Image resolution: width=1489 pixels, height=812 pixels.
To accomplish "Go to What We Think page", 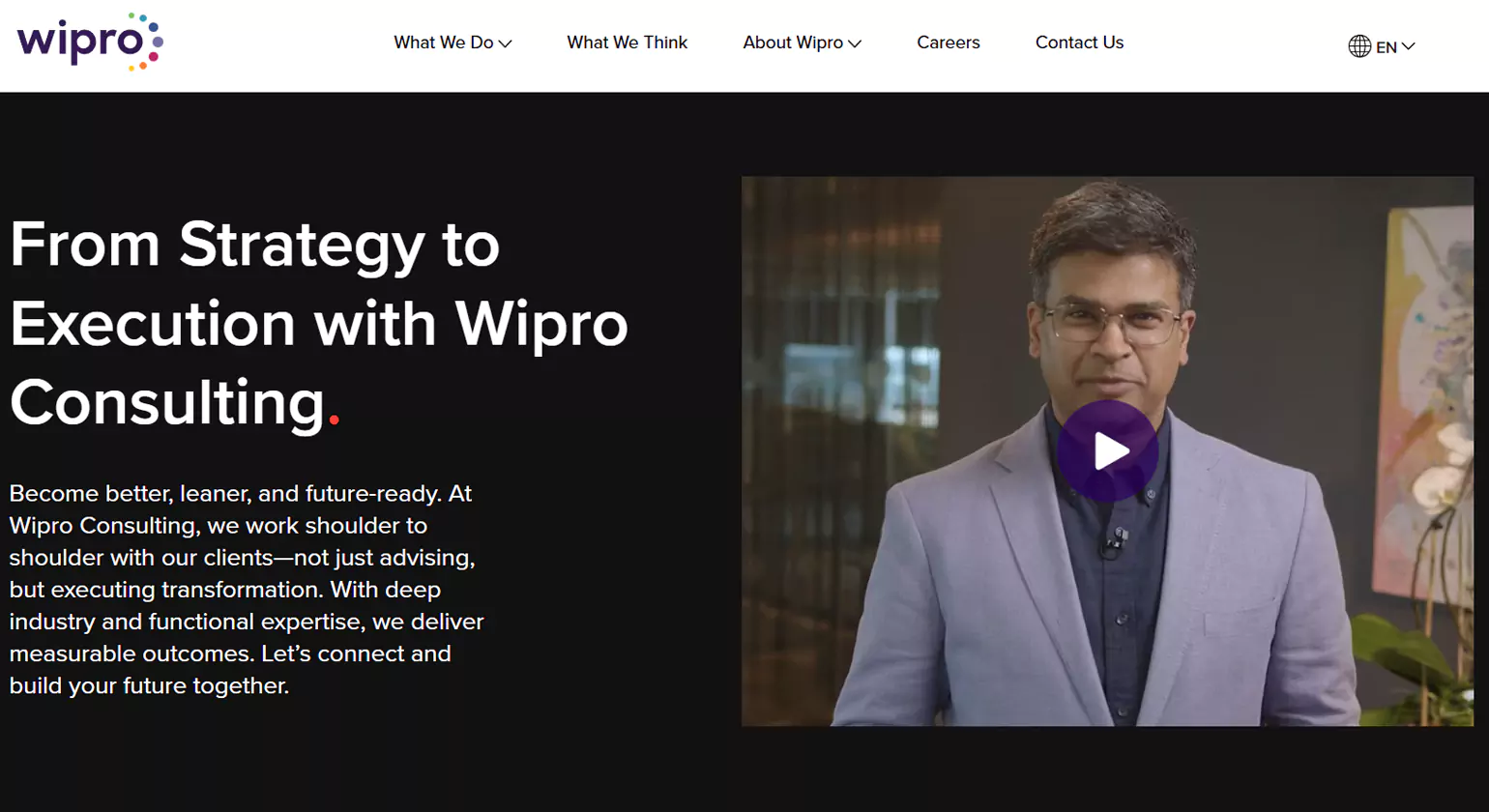I will pyautogui.click(x=628, y=43).
